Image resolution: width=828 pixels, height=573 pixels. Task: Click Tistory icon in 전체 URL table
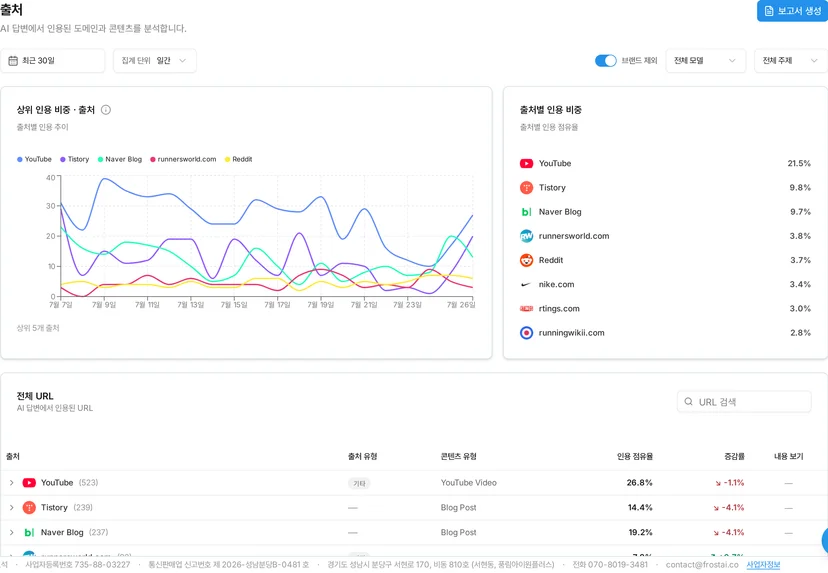pos(29,508)
